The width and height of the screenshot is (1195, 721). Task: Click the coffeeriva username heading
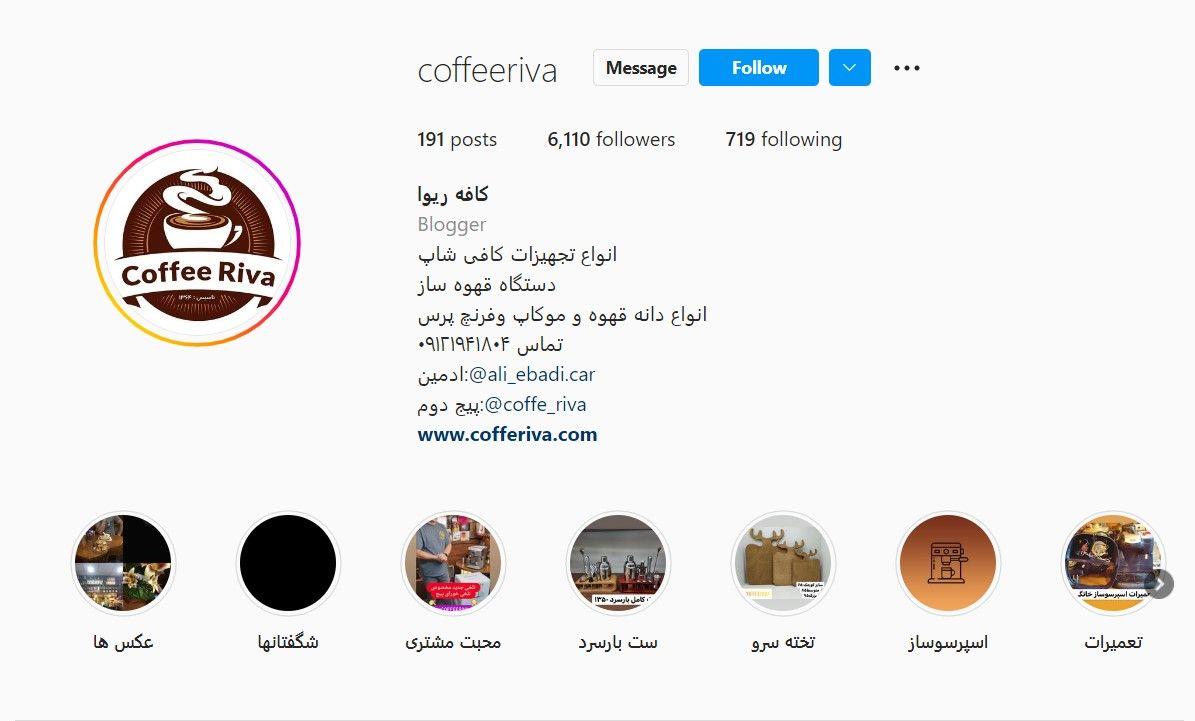pos(487,70)
